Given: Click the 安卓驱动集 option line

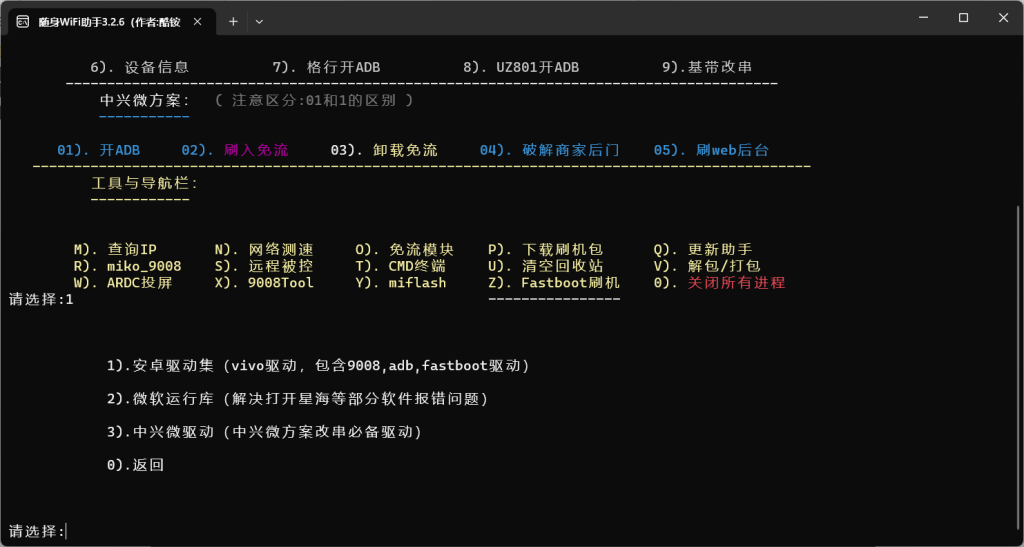Looking at the screenshot, I should tap(318, 366).
